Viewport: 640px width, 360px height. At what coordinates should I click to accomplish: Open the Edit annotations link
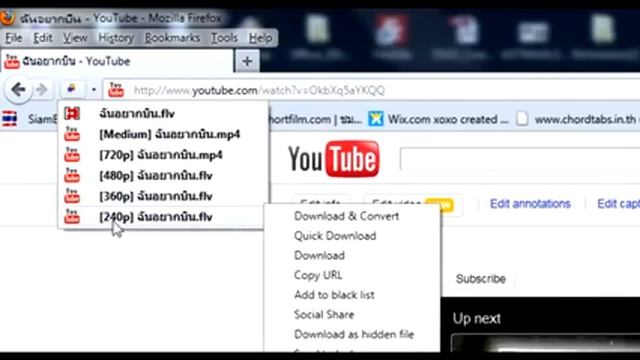530,204
